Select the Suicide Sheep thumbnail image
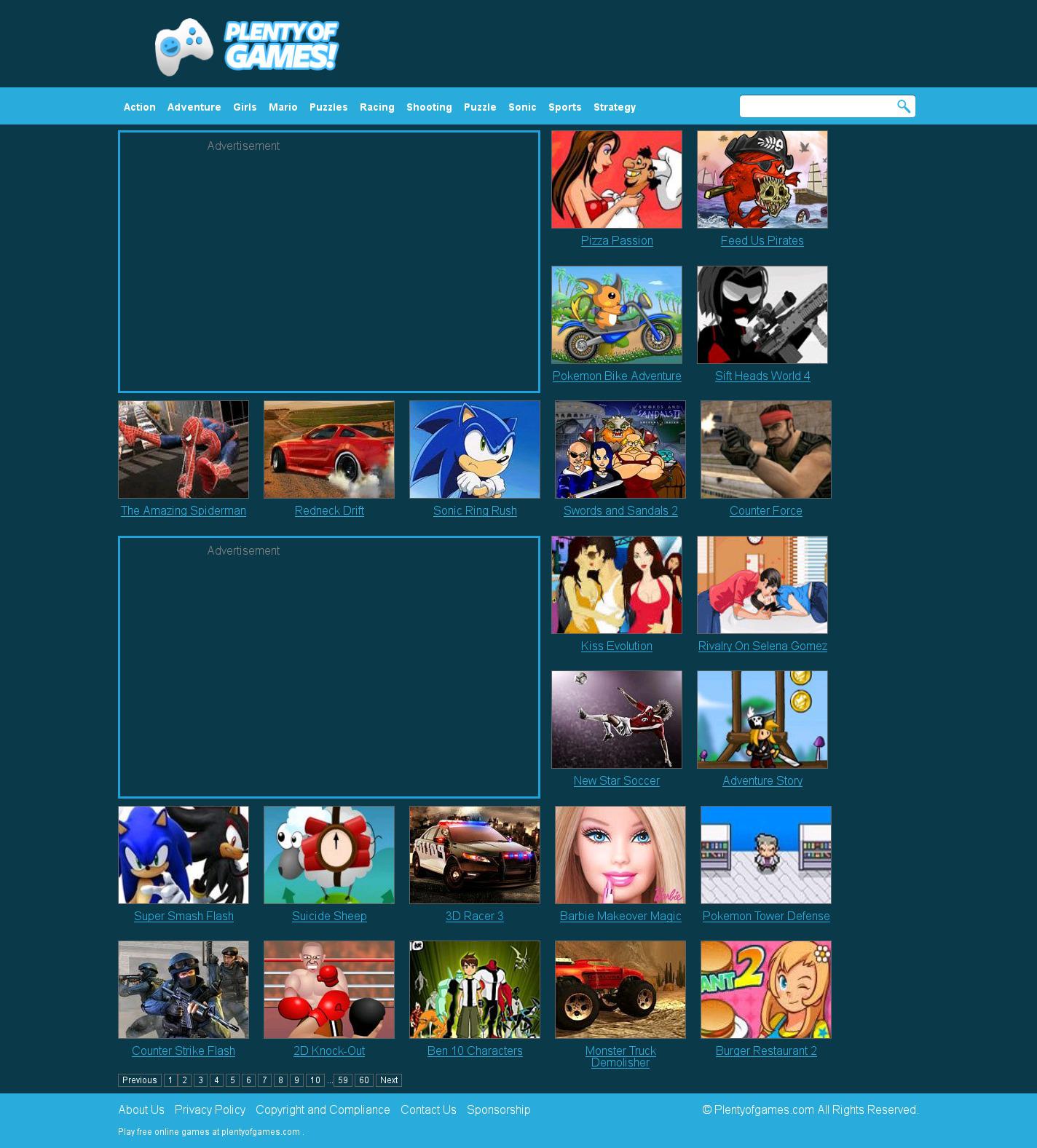1037x1148 pixels. point(329,855)
